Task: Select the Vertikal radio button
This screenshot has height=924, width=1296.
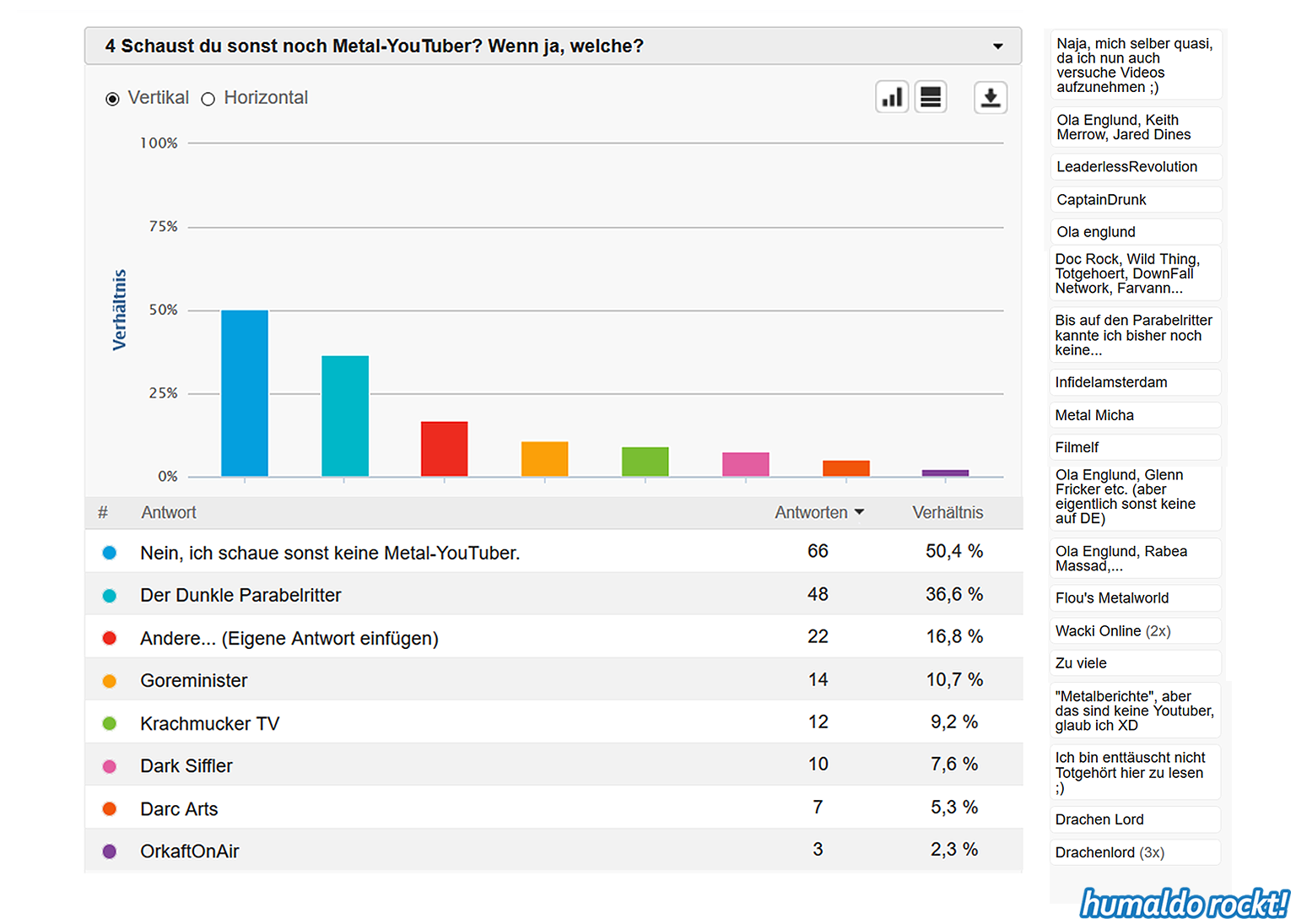Action: click(x=113, y=99)
